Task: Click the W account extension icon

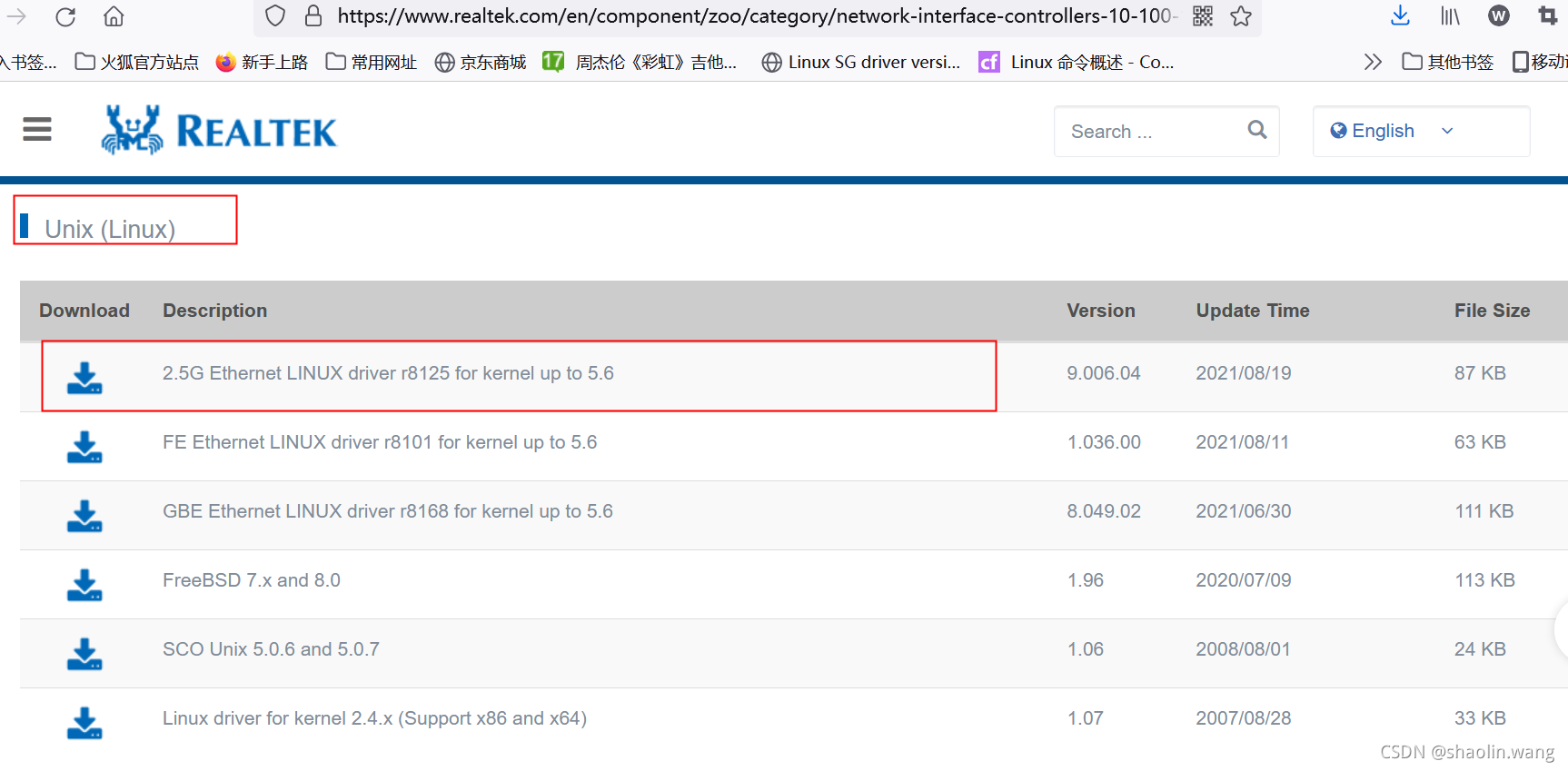Action: click(1499, 15)
